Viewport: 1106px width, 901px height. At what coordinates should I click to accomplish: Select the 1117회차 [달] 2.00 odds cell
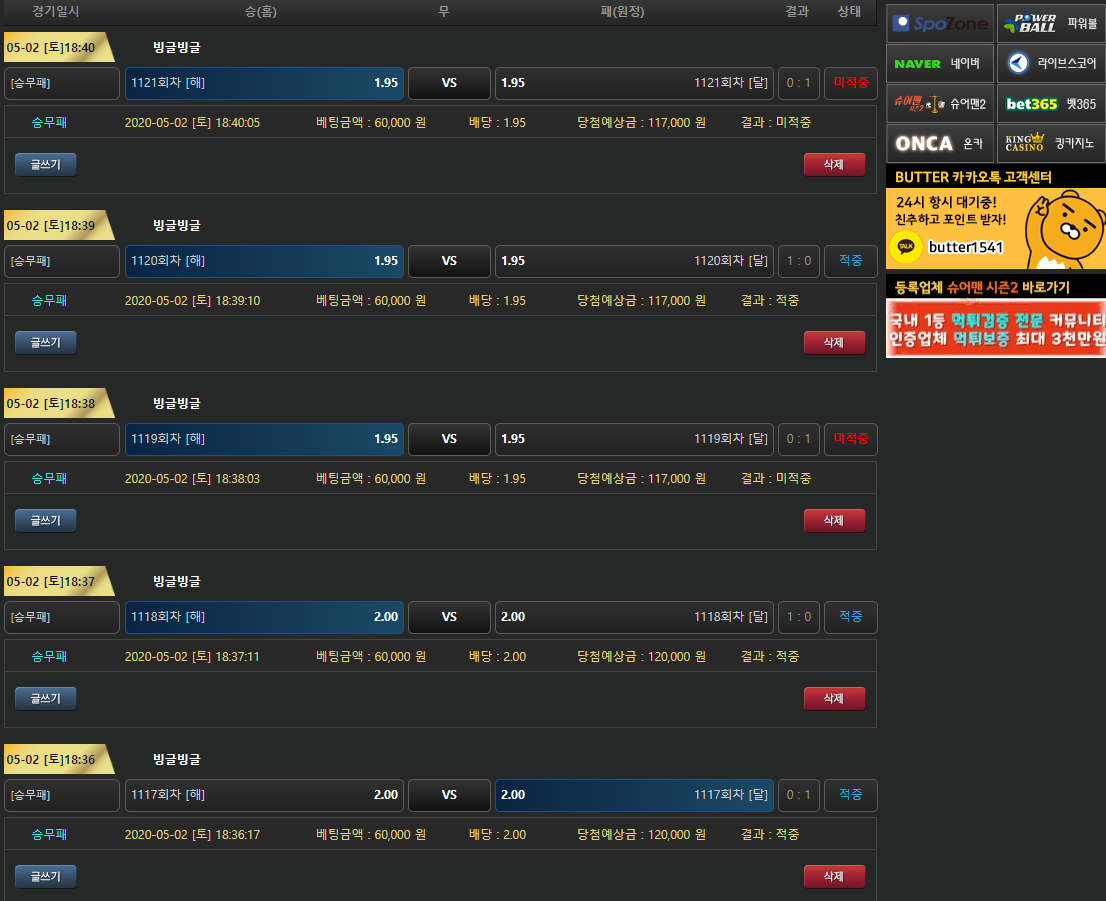click(634, 795)
